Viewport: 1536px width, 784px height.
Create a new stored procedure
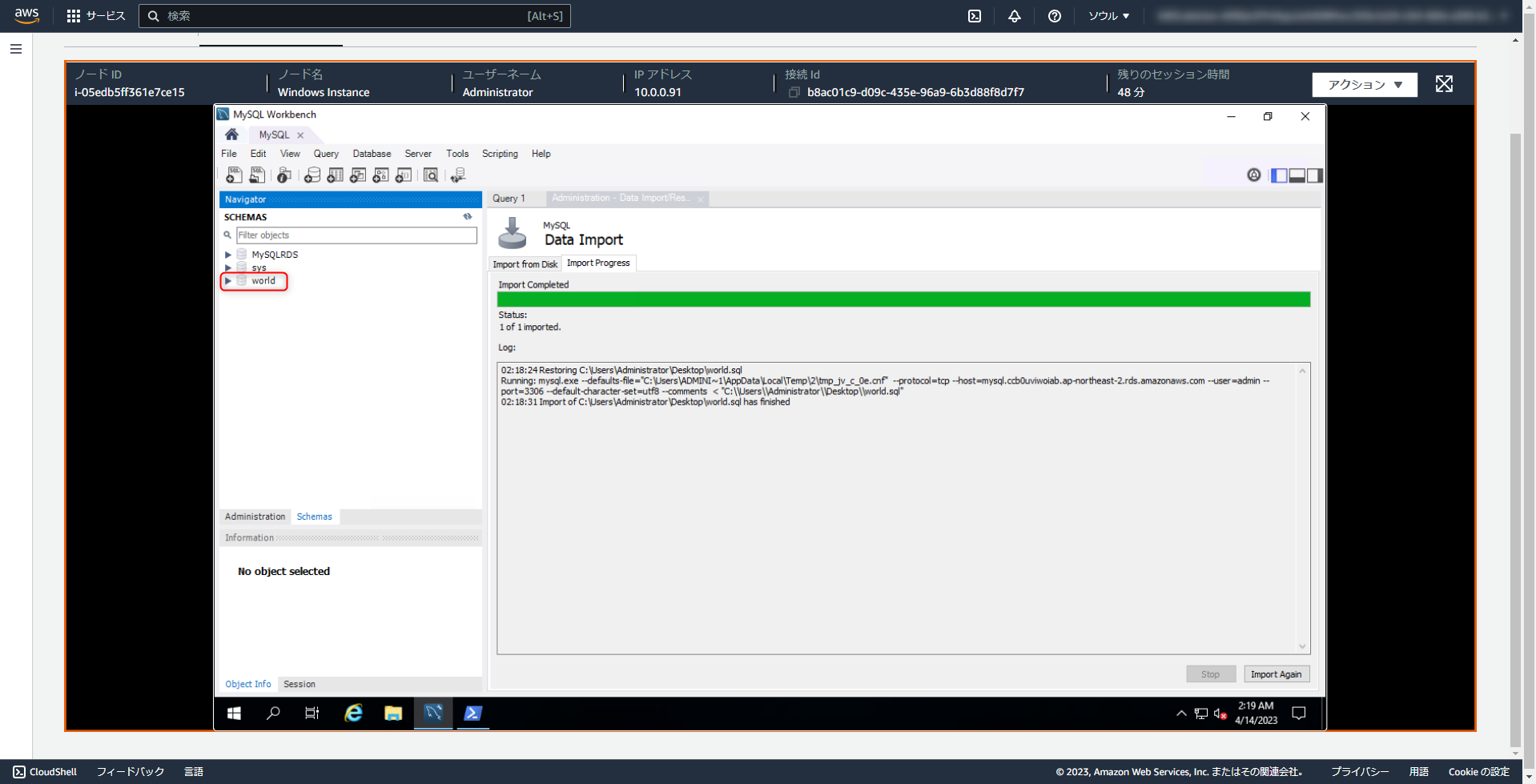pos(380,175)
